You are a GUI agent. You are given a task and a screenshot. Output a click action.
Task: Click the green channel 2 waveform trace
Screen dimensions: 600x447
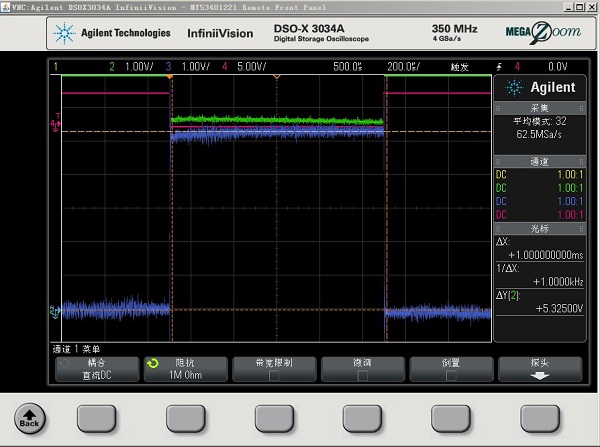click(x=278, y=119)
